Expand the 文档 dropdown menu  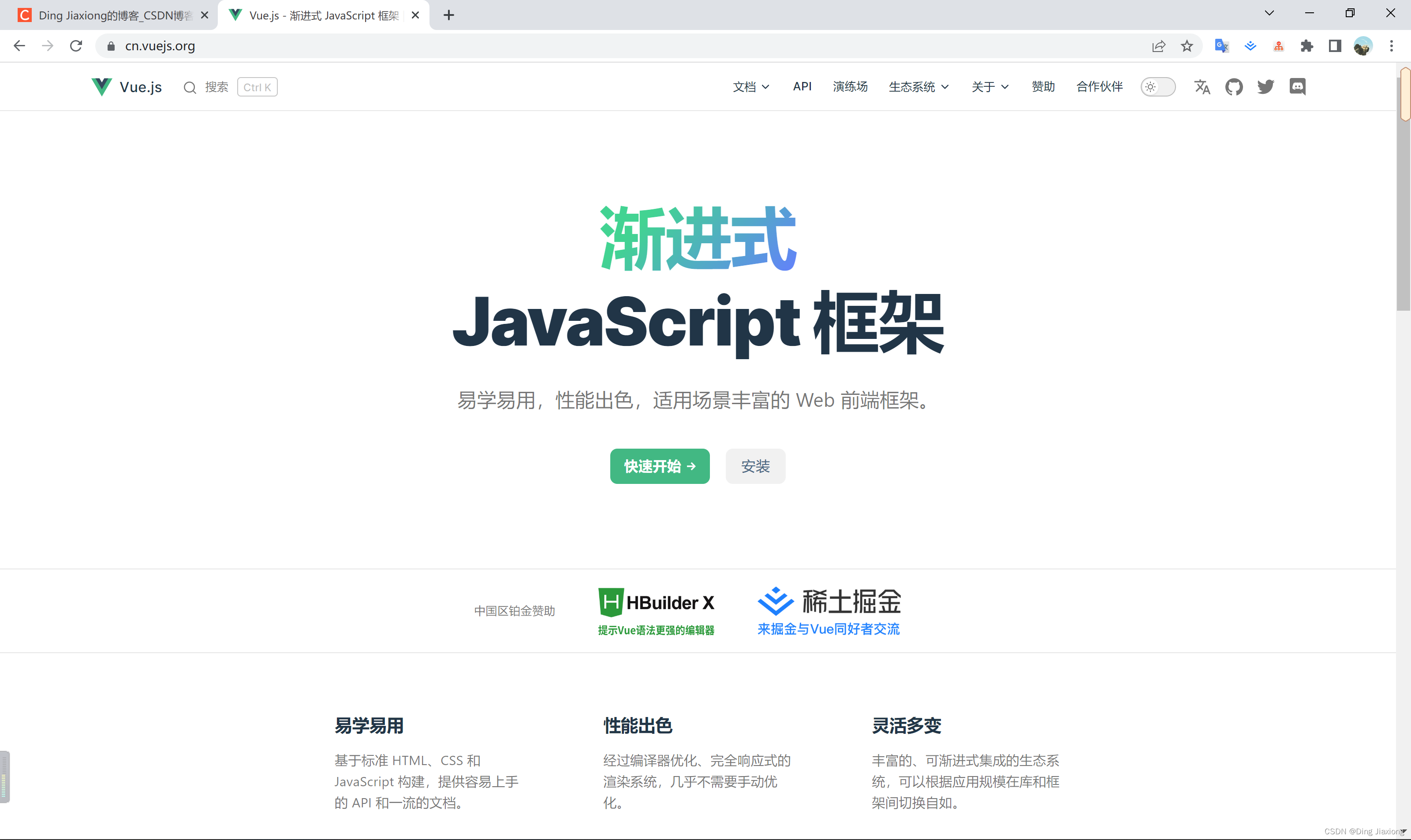point(751,87)
